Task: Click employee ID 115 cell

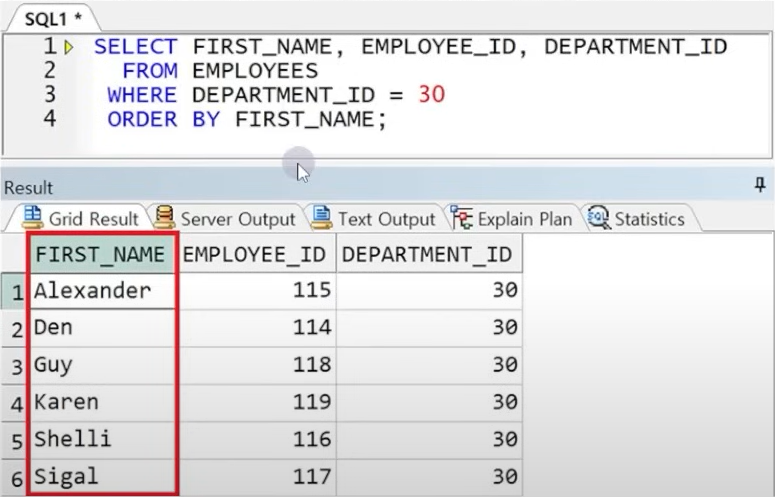Action: (x=257, y=291)
